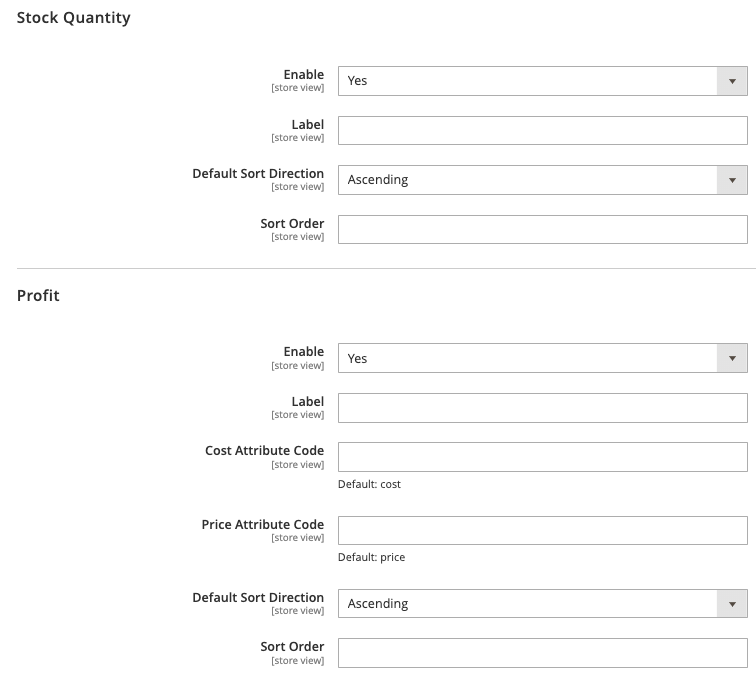Click arrow icon of Profit Enable select
Screen dimensions: 756x680
[732, 358]
